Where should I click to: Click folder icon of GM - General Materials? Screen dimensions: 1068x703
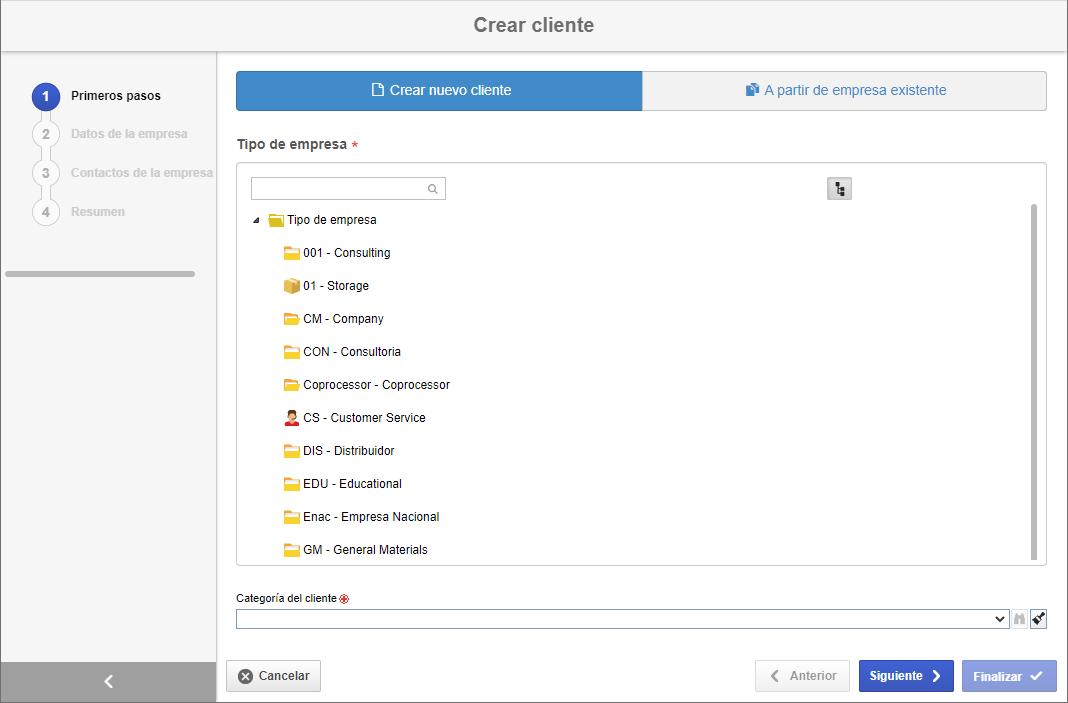click(x=292, y=550)
